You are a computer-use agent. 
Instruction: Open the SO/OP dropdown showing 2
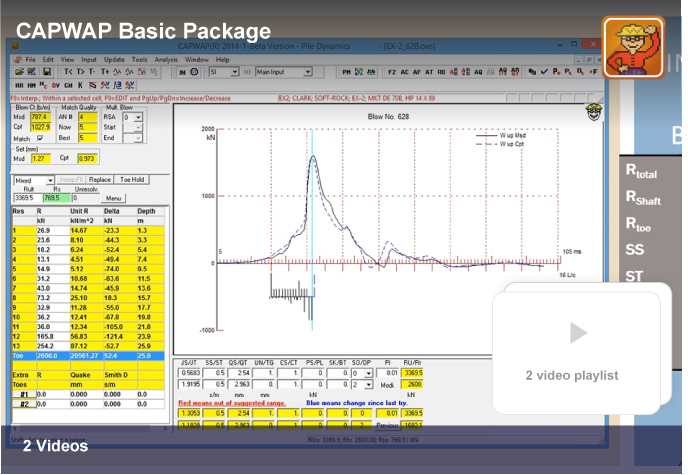[369, 384]
